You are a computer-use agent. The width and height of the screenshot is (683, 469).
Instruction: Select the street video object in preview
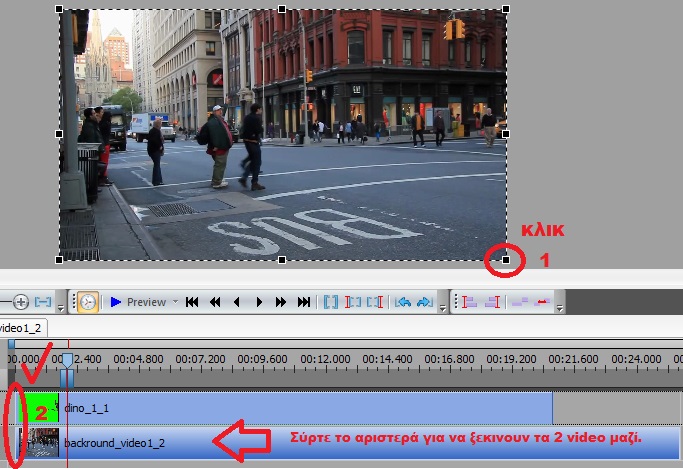point(282,135)
